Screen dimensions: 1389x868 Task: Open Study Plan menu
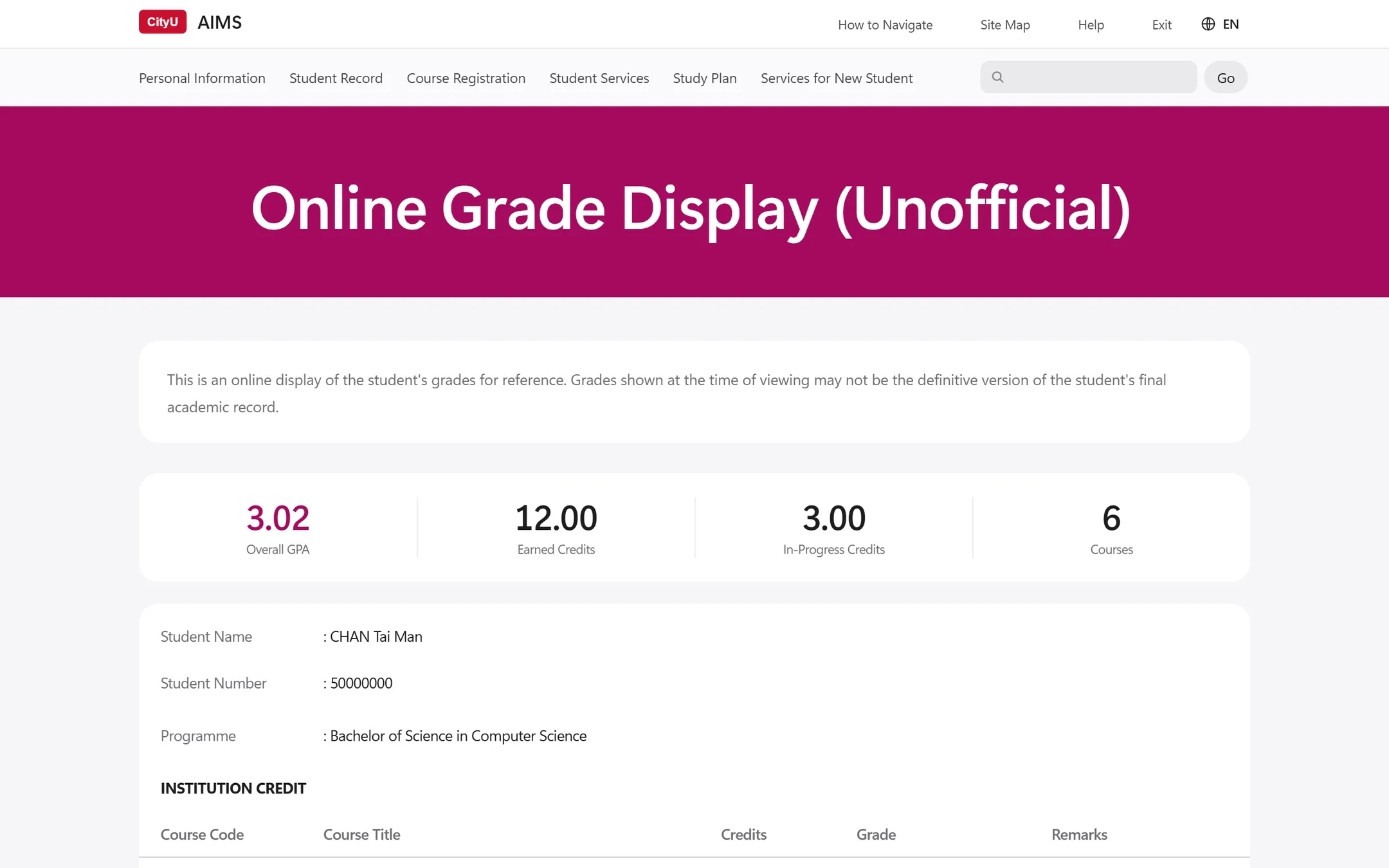(x=705, y=78)
